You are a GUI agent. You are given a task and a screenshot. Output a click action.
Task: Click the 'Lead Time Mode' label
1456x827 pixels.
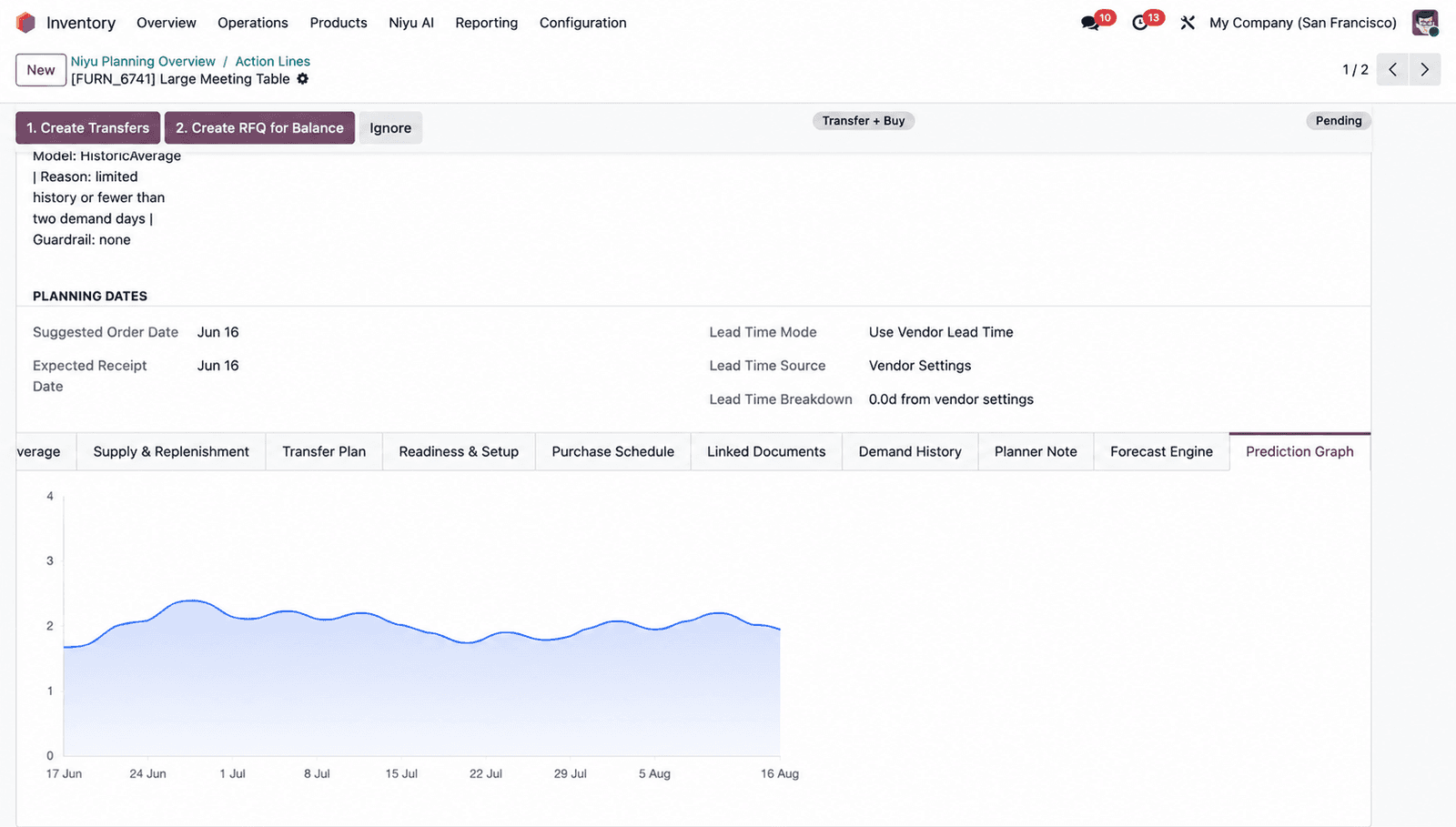point(763,332)
